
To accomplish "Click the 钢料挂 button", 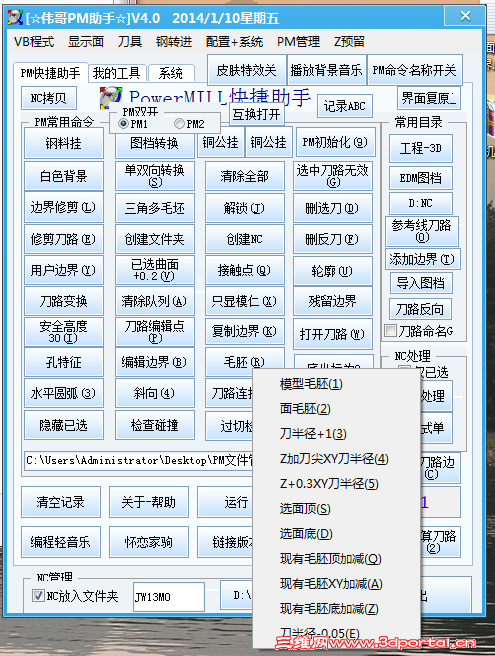I will click(64, 144).
